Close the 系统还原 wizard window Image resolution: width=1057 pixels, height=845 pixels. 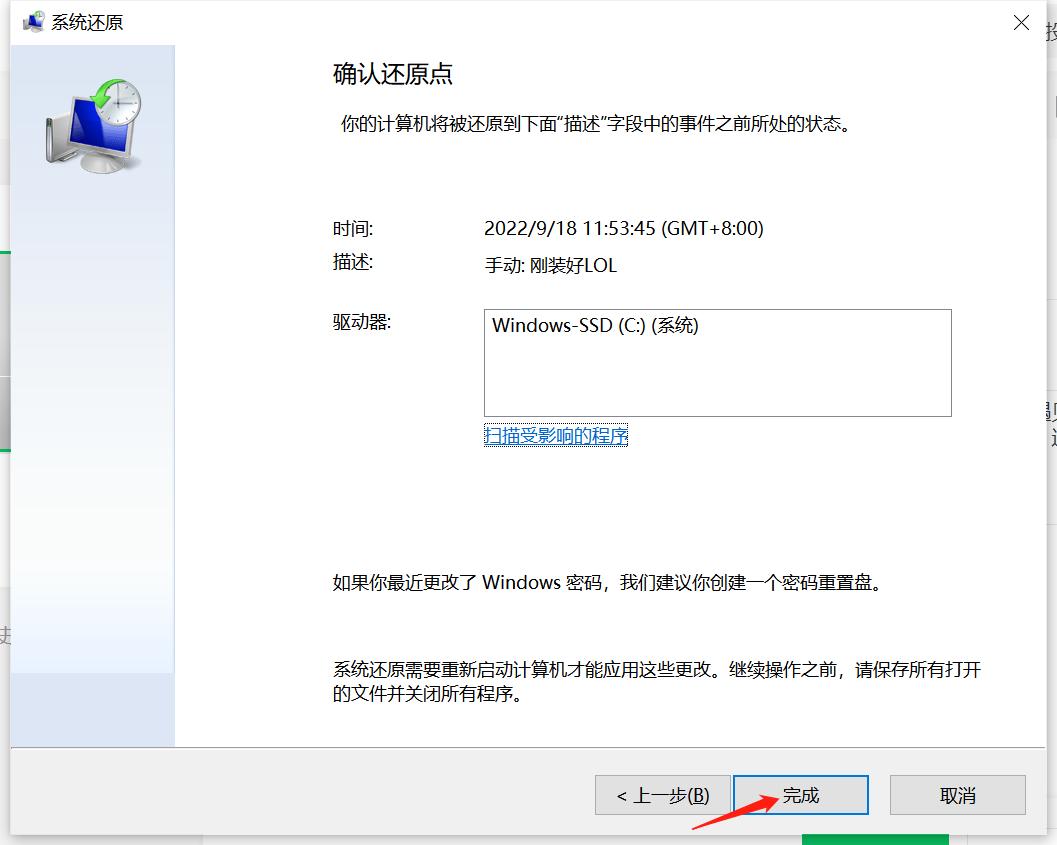point(1021,21)
